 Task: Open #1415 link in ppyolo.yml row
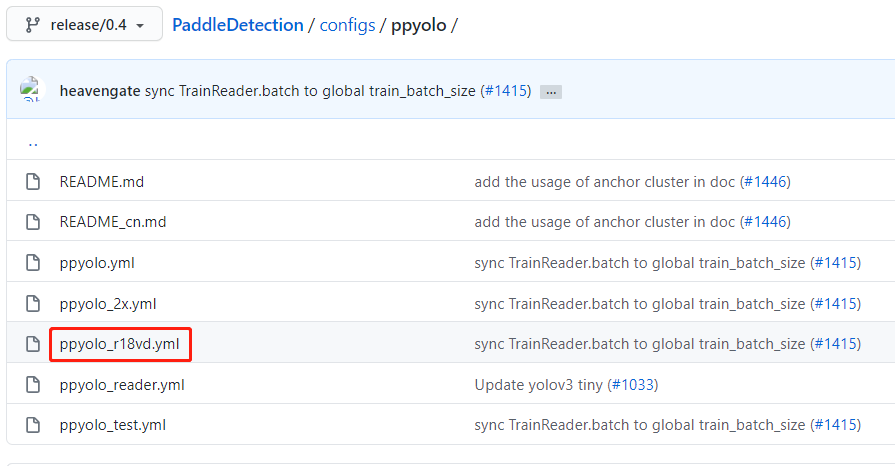(836, 263)
